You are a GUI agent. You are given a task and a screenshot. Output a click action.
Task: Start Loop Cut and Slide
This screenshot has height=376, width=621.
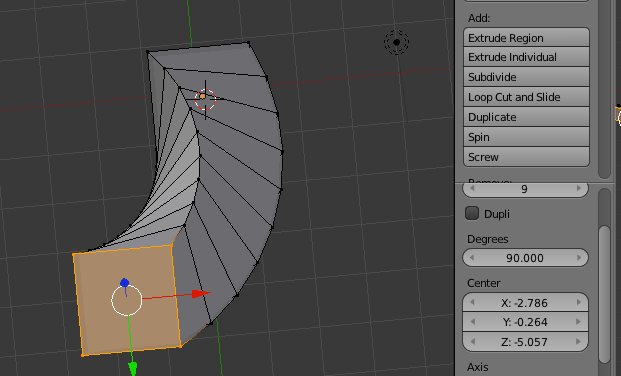coord(526,97)
